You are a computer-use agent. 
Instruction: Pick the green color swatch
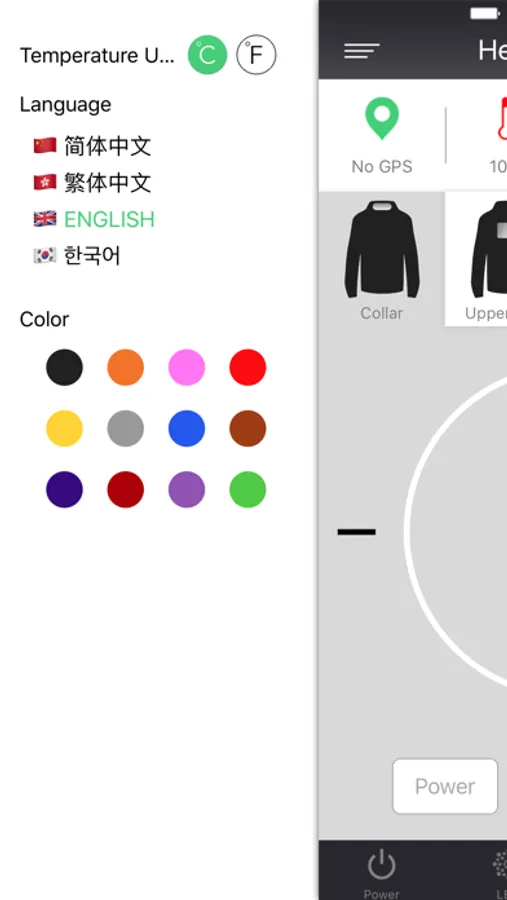pyautogui.click(x=247, y=490)
